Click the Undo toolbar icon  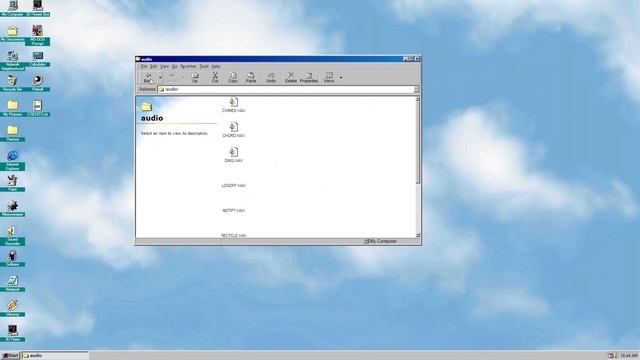pos(271,77)
